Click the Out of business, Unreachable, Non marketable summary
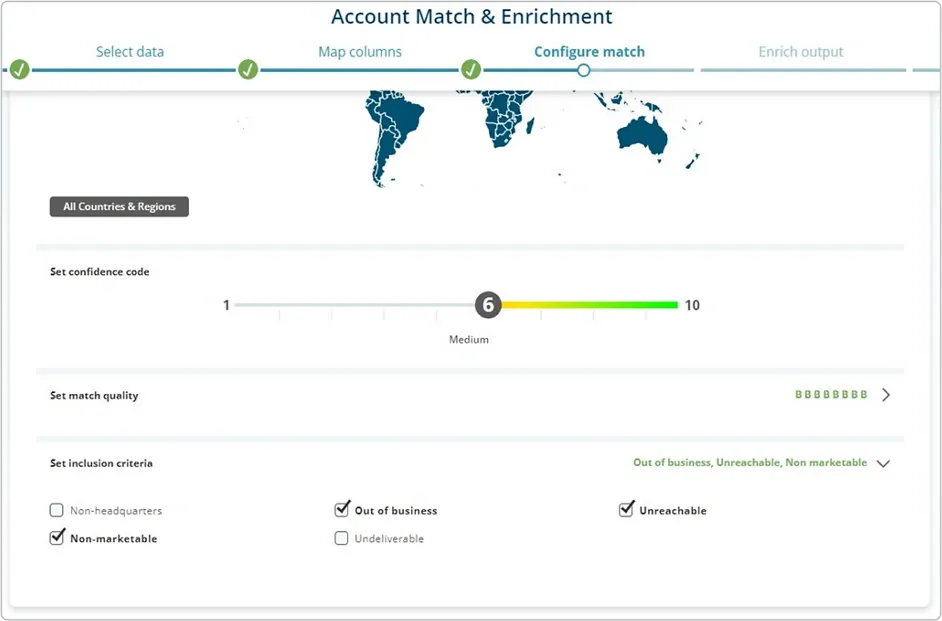The image size is (942, 621). [x=750, y=462]
